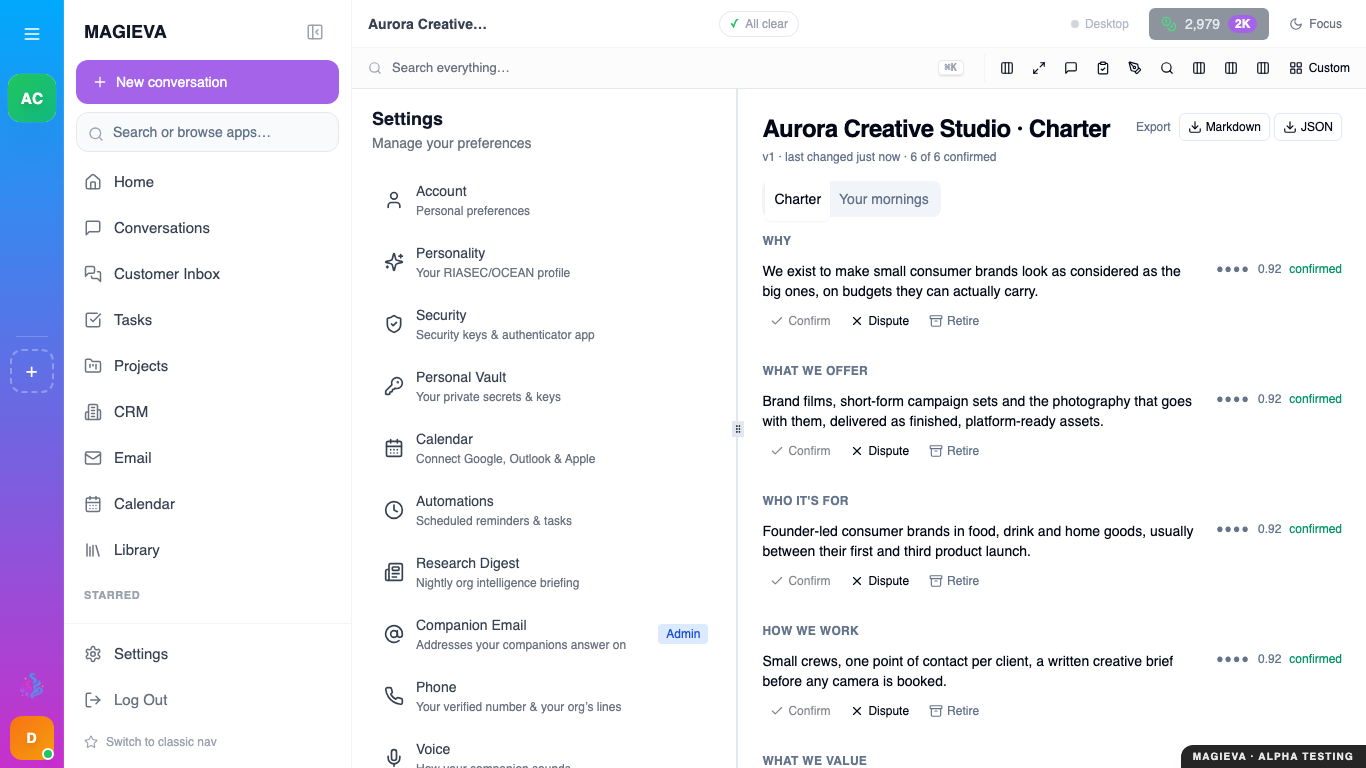Open Account personal preferences
The height and width of the screenshot is (768, 1366).
(544, 200)
